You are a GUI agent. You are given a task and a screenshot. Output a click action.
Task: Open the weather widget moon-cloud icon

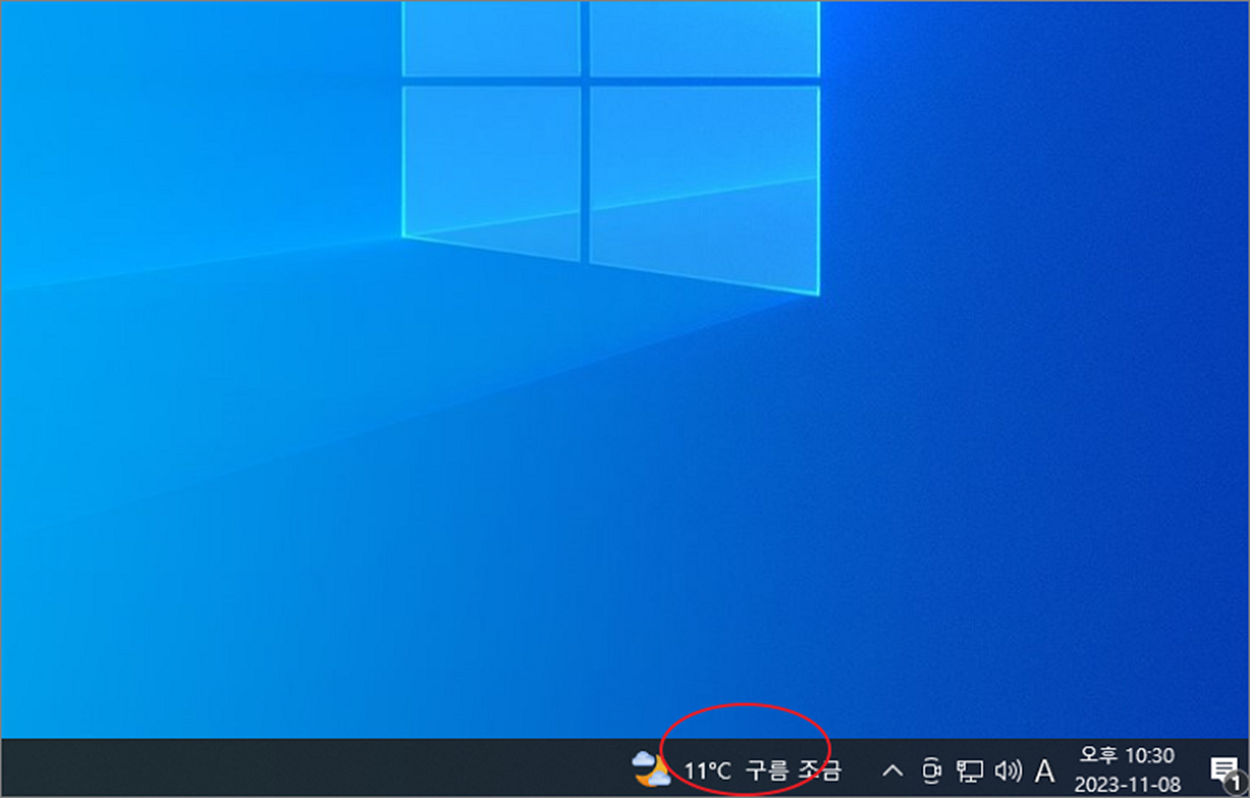[x=652, y=769]
